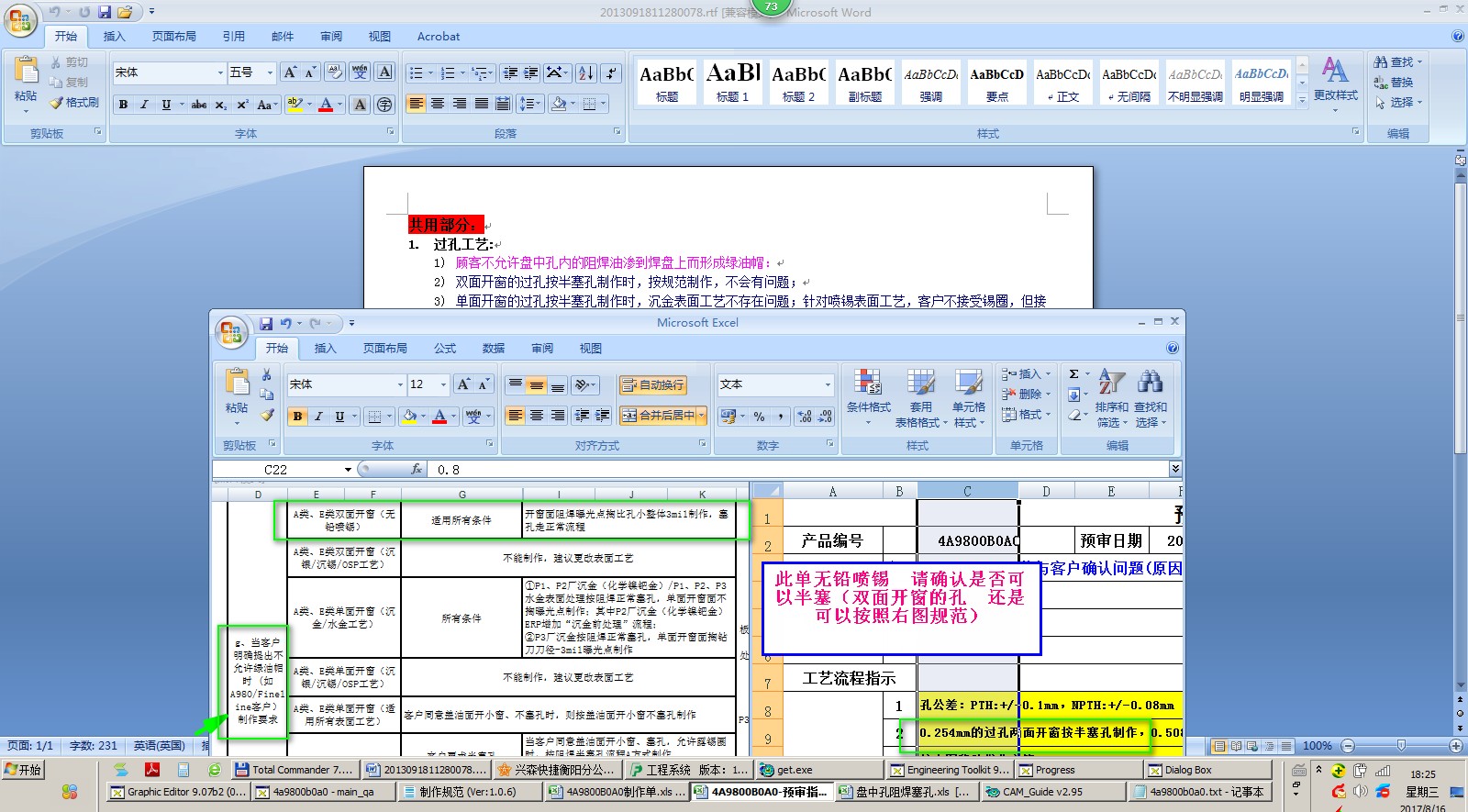Click the Word Office button orb
Image resolution: width=1468 pixels, height=812 pixels.
point(20,20)
